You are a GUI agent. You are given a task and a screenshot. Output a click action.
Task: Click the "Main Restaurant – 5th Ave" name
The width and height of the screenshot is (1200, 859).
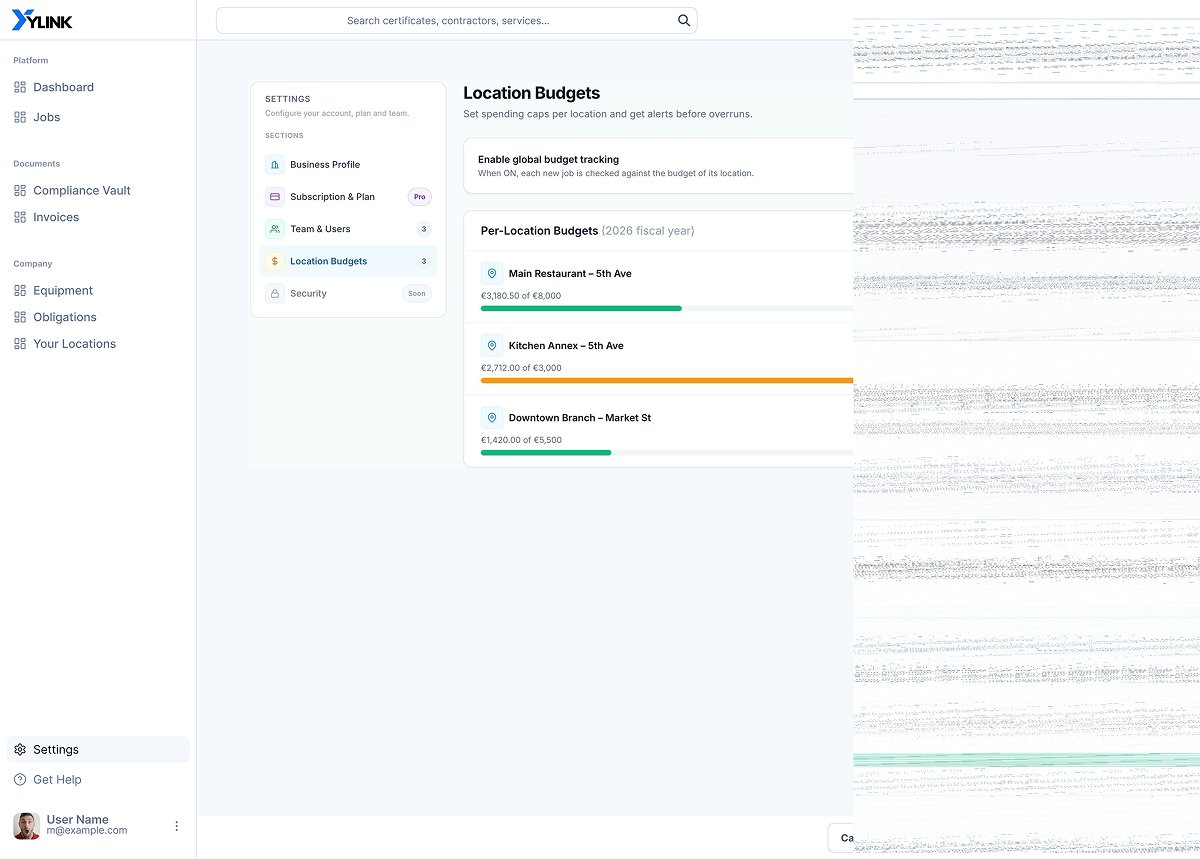pyautogui.click(x=570, y=274)
